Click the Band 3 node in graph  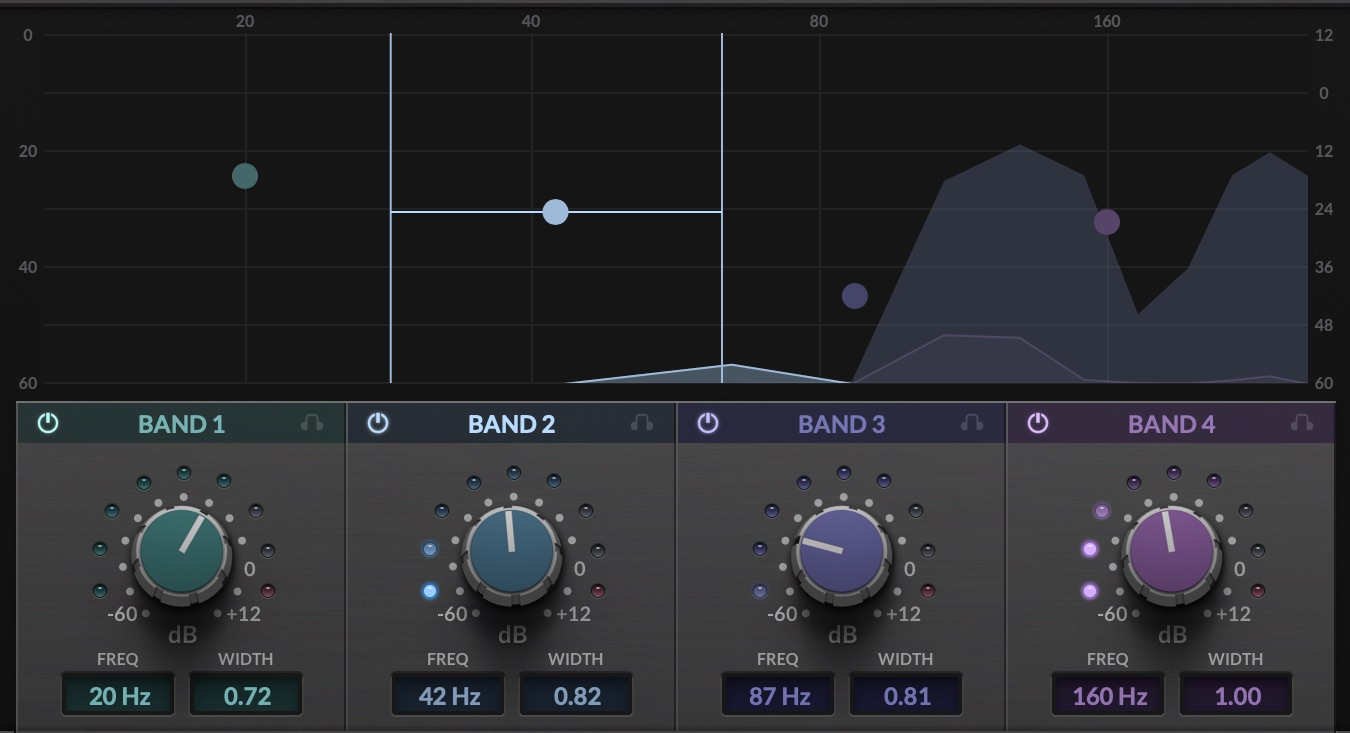[855, 296]
